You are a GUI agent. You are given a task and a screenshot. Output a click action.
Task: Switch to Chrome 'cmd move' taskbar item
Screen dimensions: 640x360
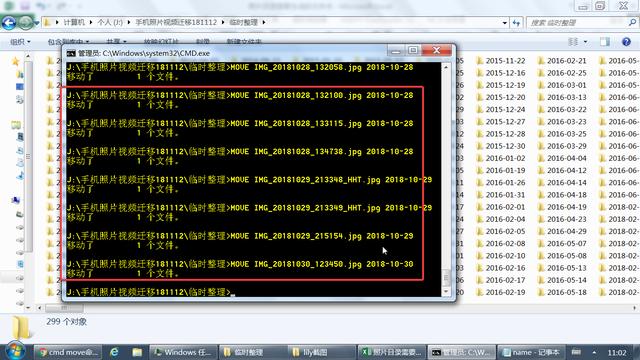(x=68, y=352)
